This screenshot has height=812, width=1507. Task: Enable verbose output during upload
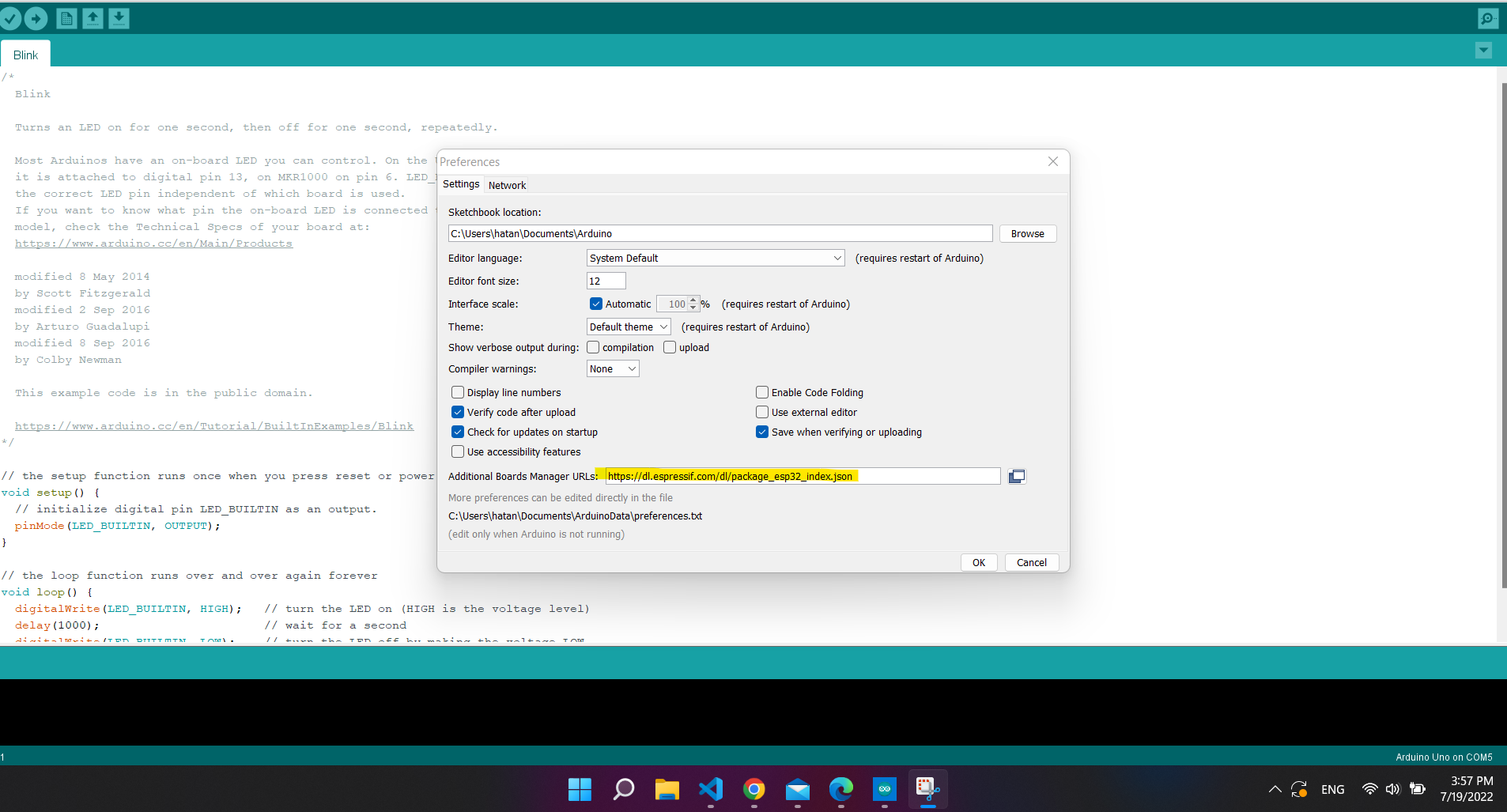coord(670,347)
